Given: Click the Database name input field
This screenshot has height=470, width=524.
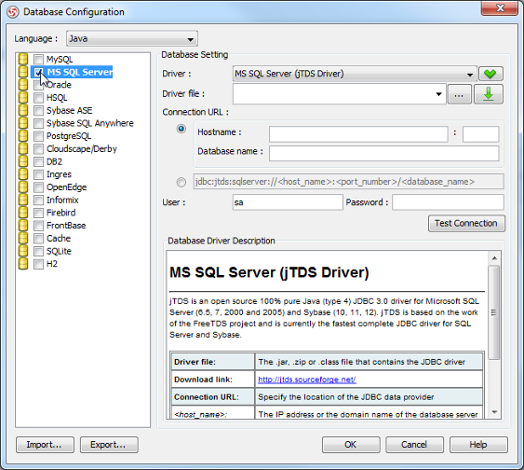Looking at the screenshot, I should (x=384, y=153).
